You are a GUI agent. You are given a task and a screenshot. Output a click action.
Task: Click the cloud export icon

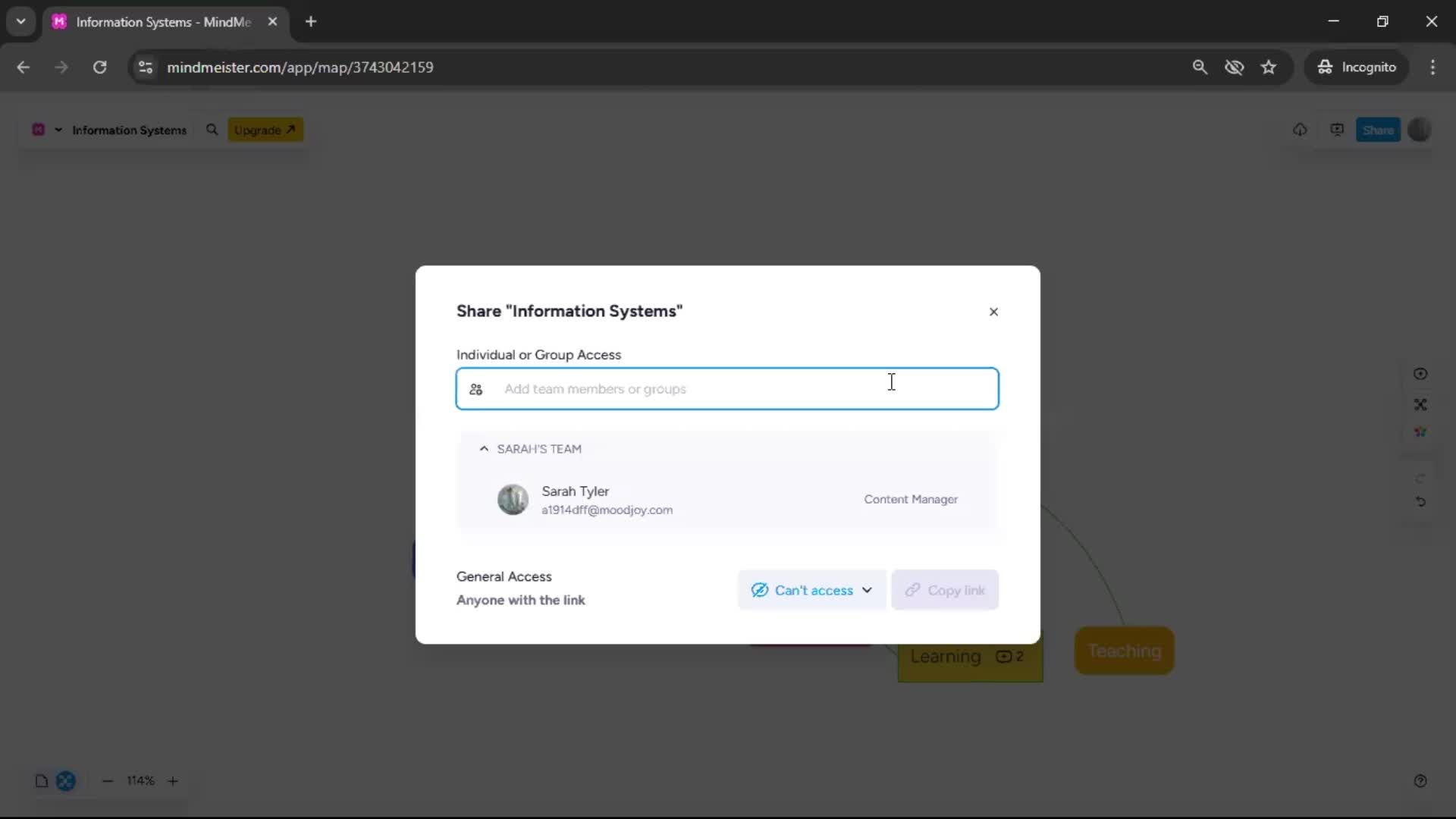[1300, 130]
